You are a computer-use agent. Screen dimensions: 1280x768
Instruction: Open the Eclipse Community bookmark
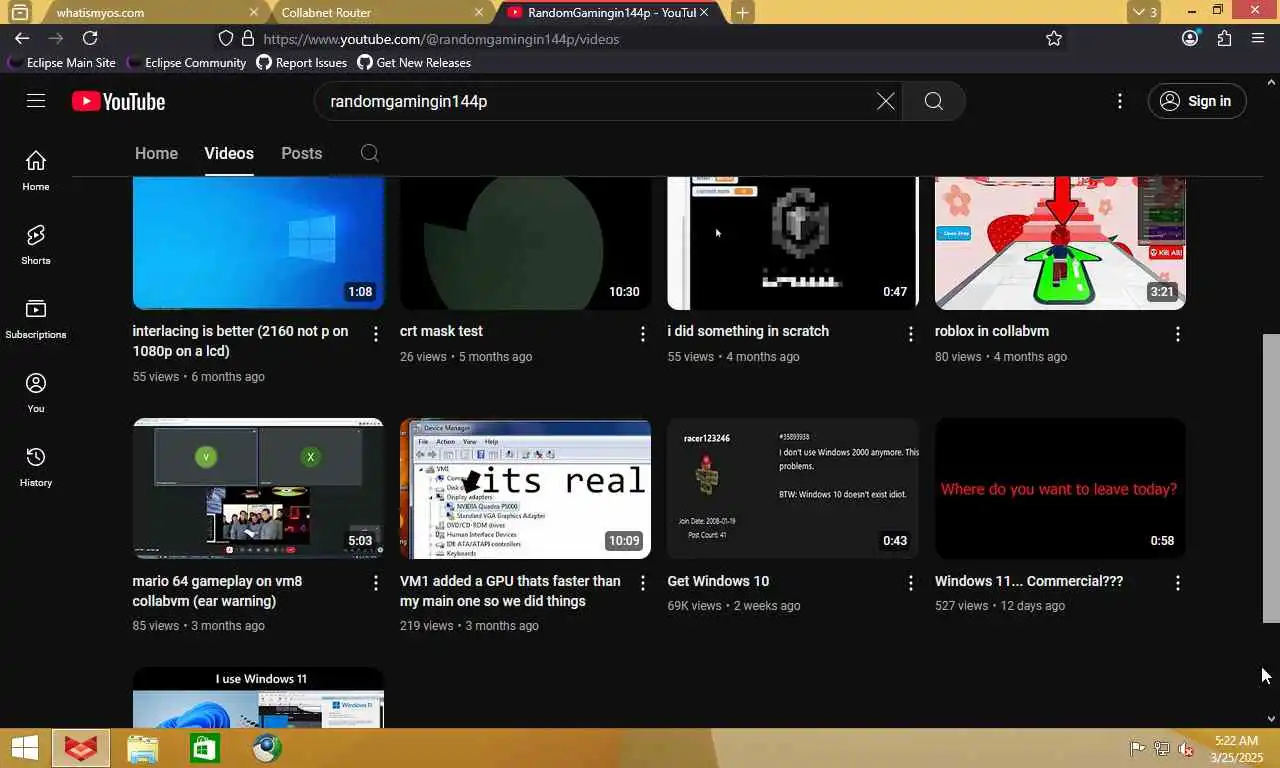pos(187,62)
